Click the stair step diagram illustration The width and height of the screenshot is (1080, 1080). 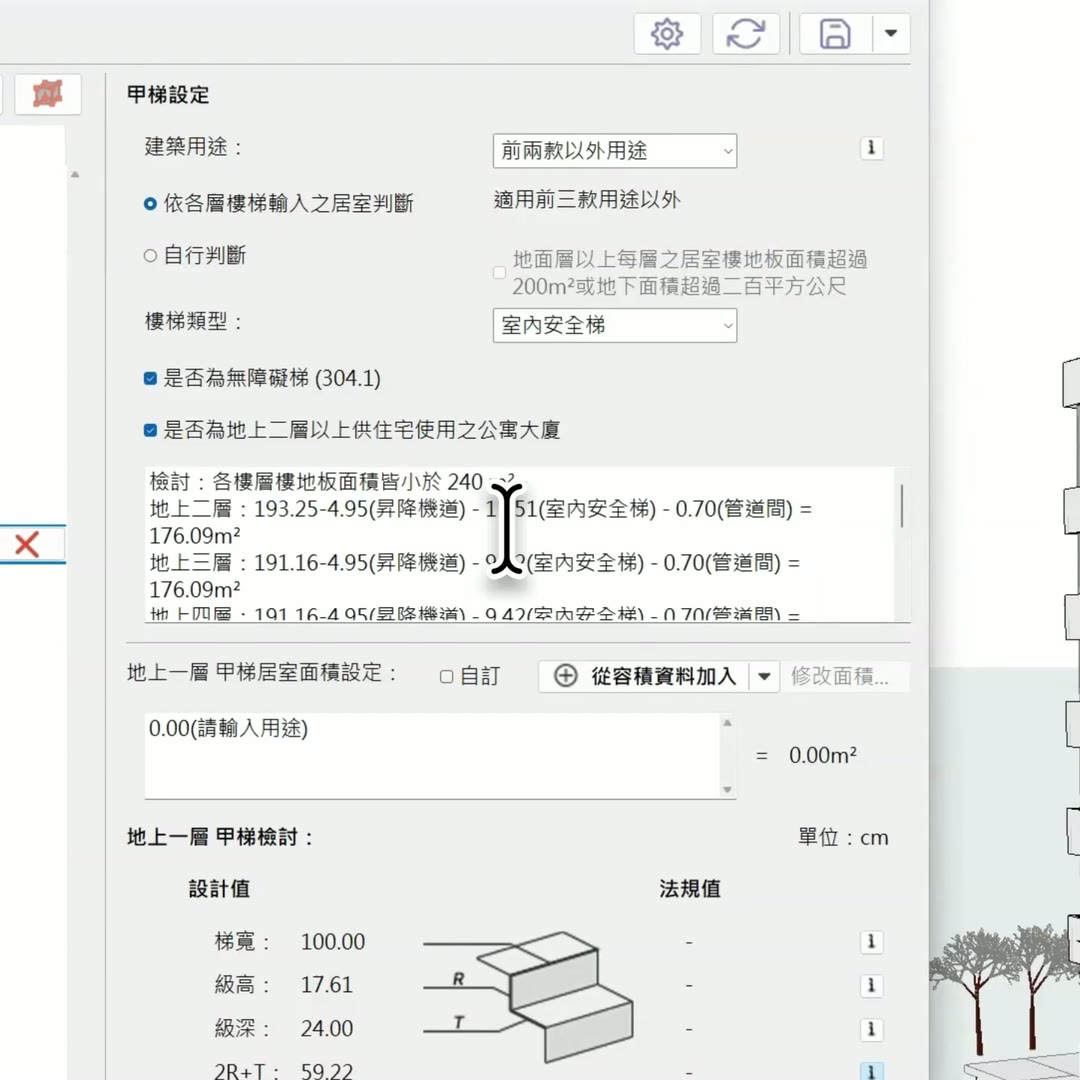tap(530, 995)
